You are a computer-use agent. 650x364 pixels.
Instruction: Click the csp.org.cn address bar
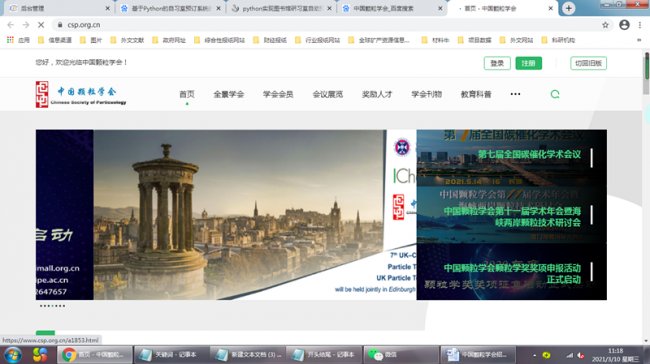click(327, 25)
